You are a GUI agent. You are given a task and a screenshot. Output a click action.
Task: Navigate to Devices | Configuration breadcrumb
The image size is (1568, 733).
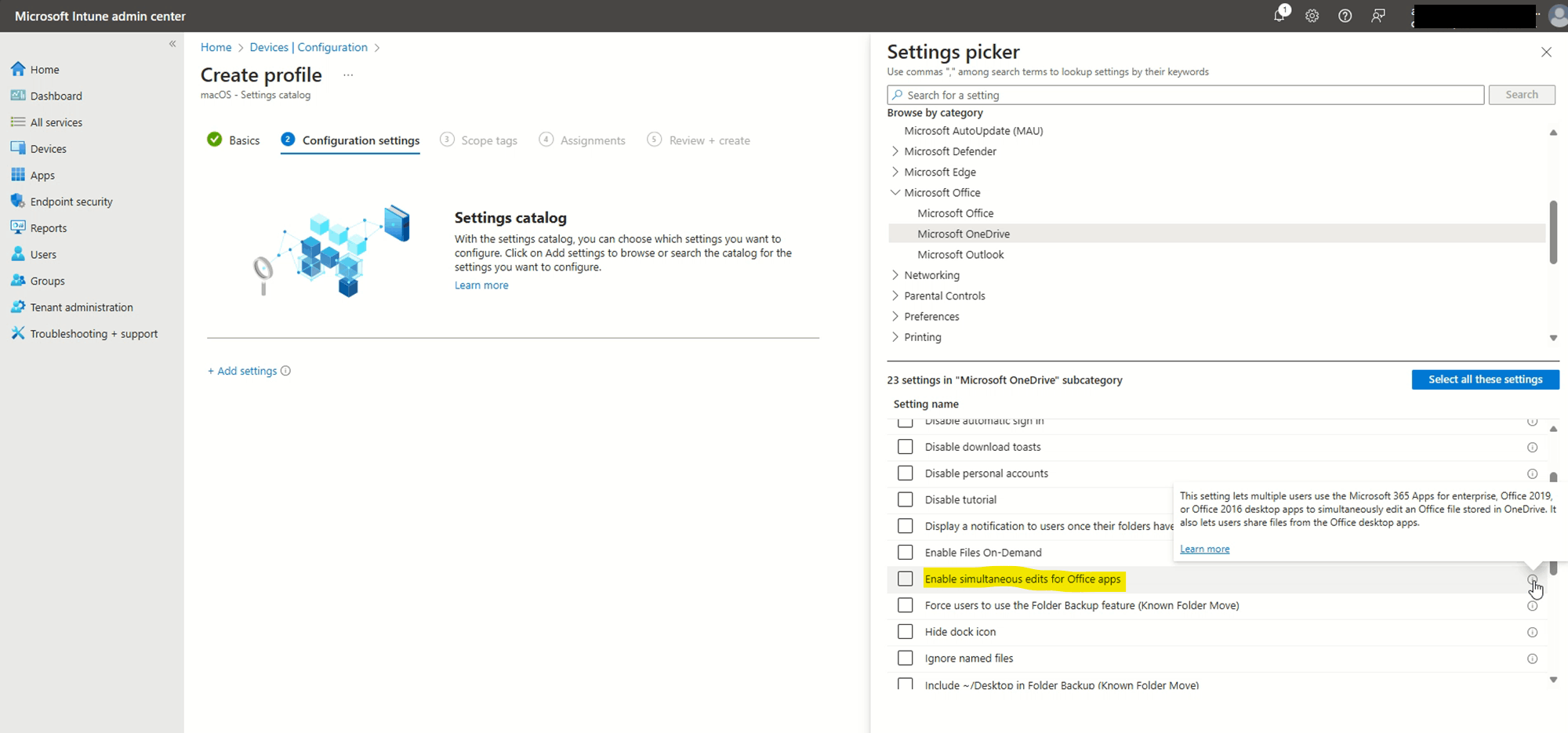click(309, 47)
